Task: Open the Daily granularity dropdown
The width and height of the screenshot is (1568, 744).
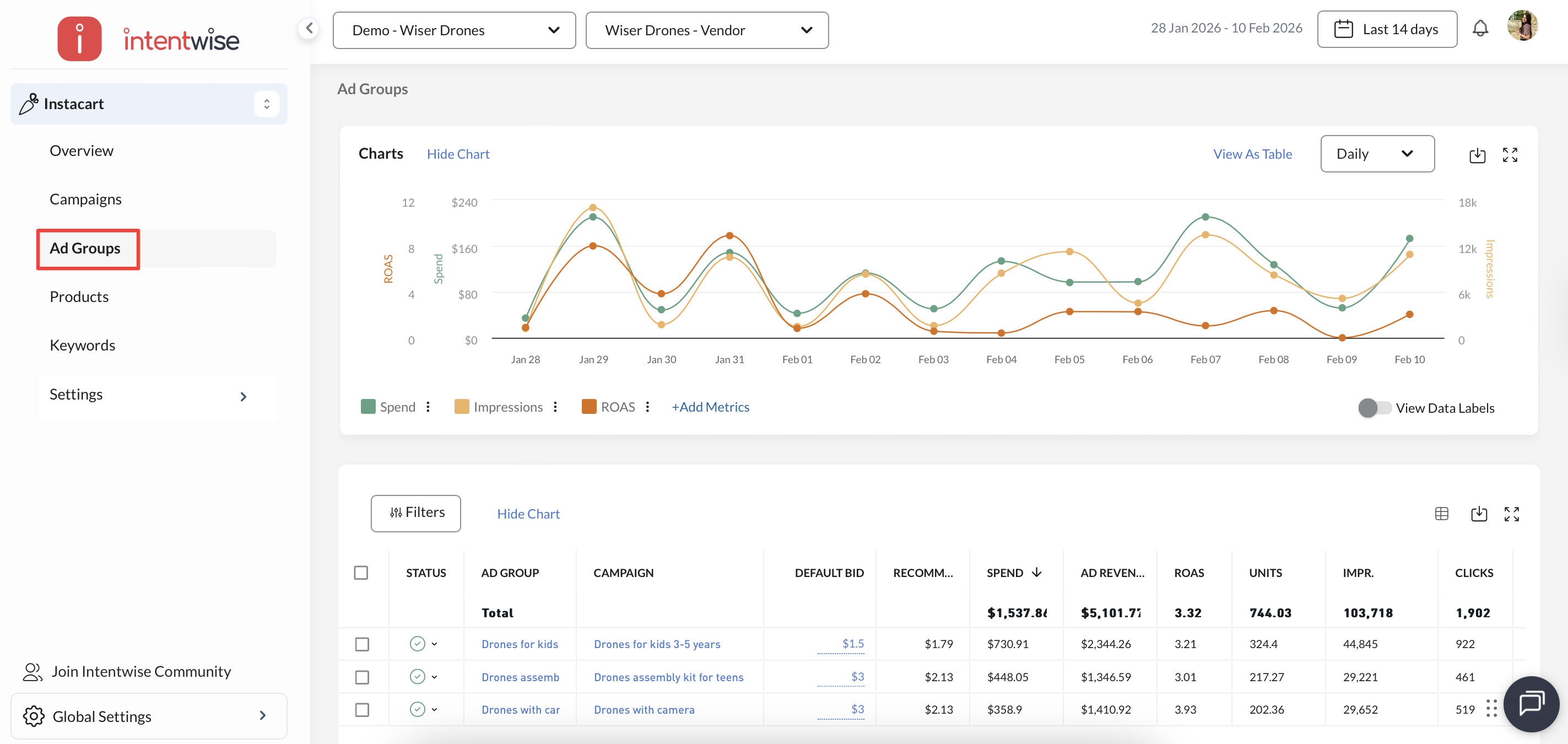Action: [1377, 154]
